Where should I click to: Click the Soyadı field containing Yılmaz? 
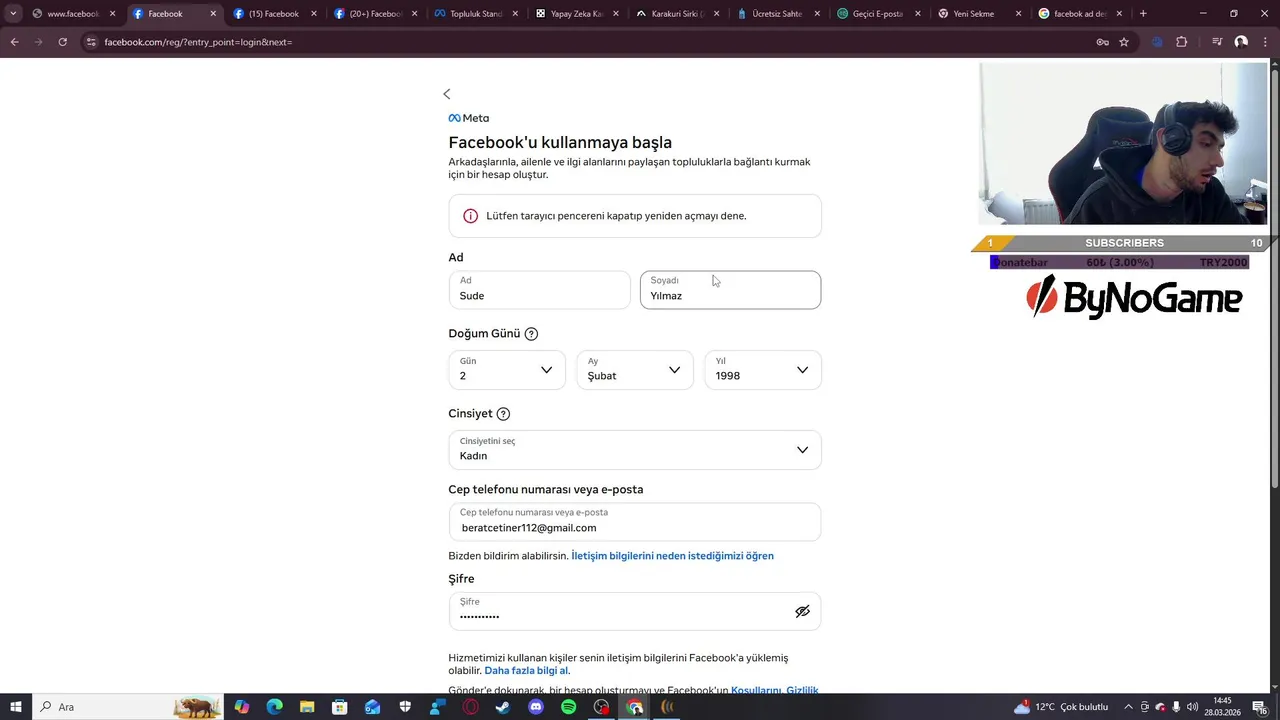[x=730, y=290]
